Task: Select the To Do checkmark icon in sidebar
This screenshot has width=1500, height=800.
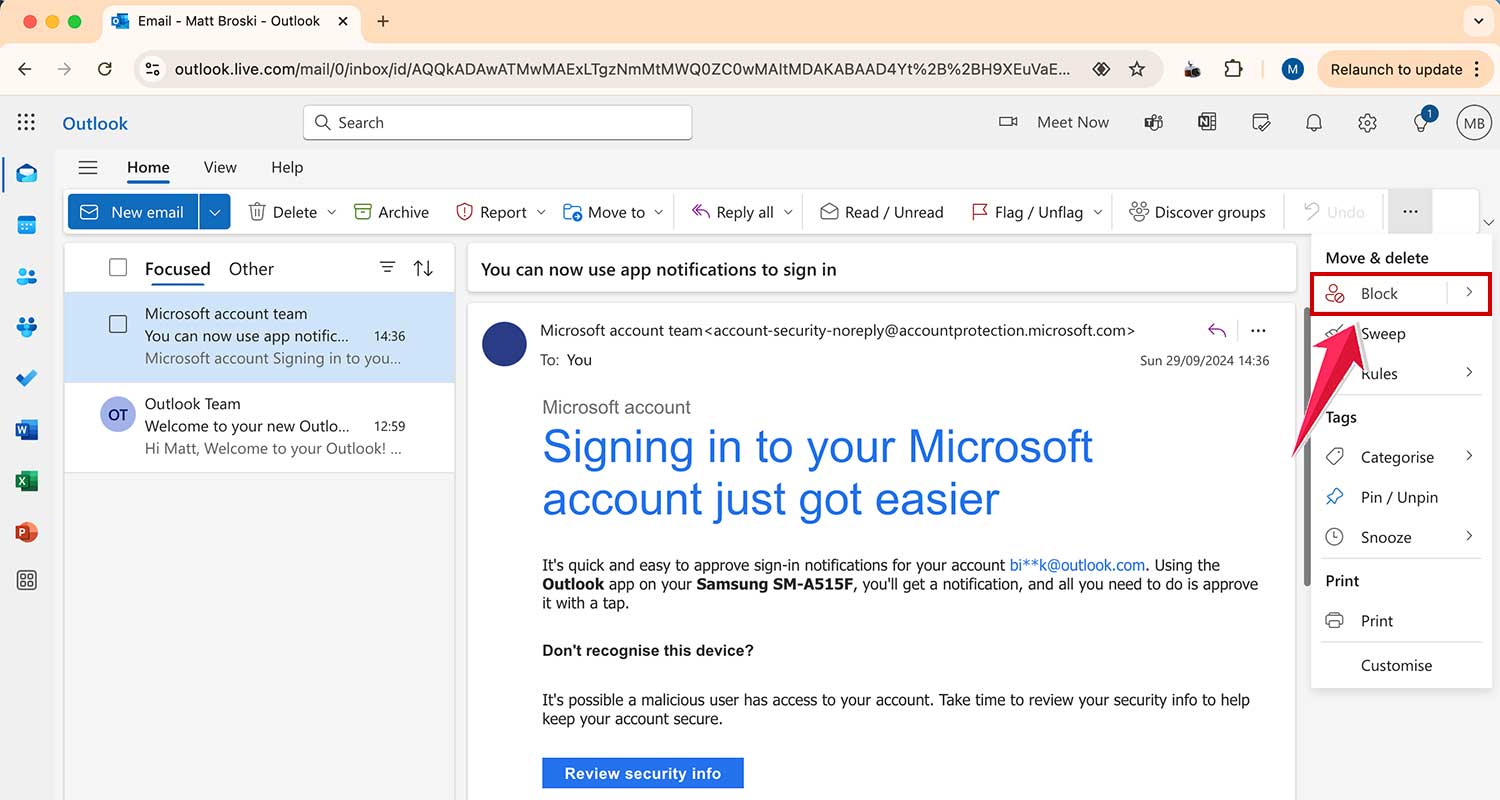Action: click(26, 378)
